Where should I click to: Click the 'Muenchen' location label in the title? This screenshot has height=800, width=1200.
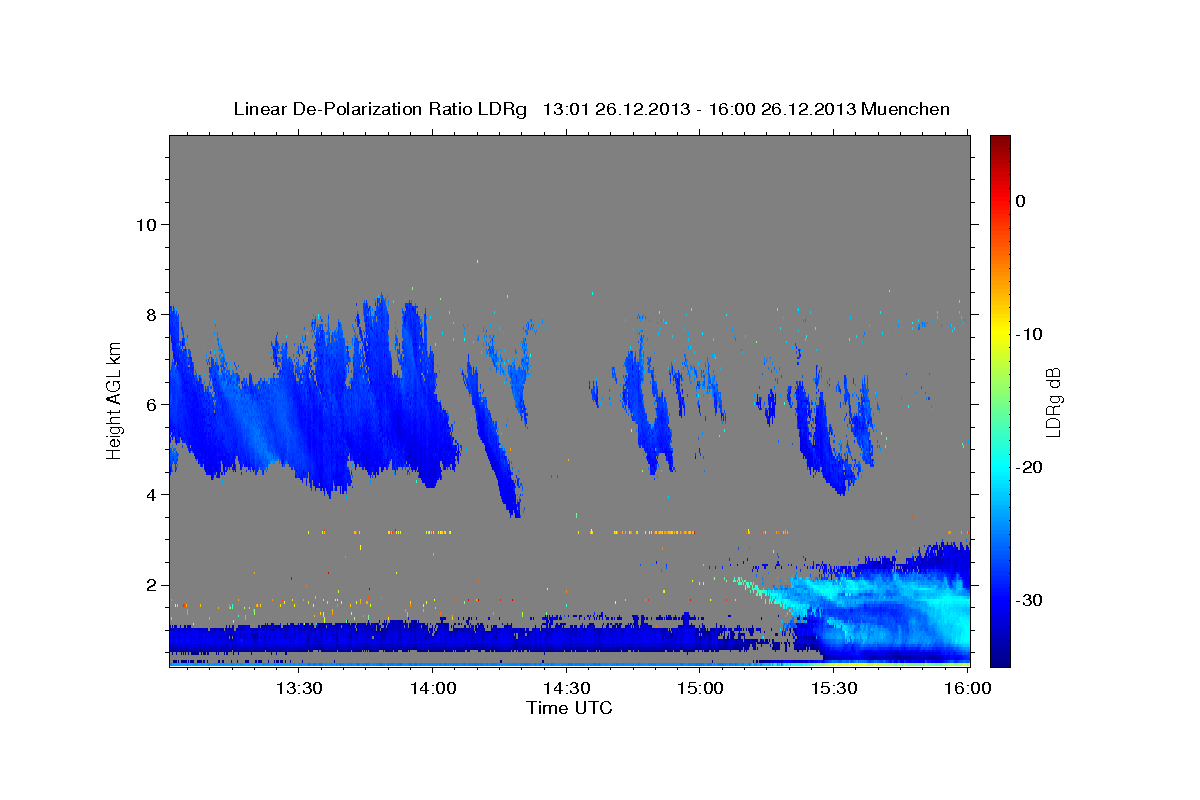[905, 109]
